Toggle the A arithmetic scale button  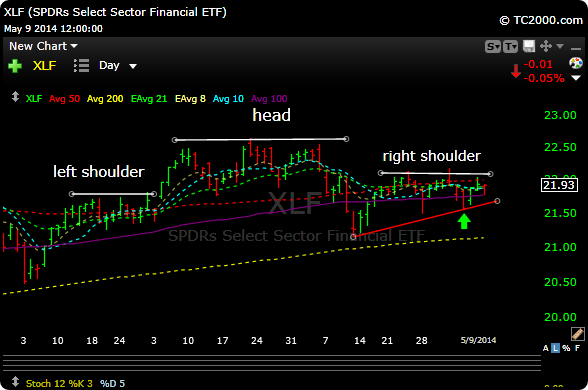546,348
